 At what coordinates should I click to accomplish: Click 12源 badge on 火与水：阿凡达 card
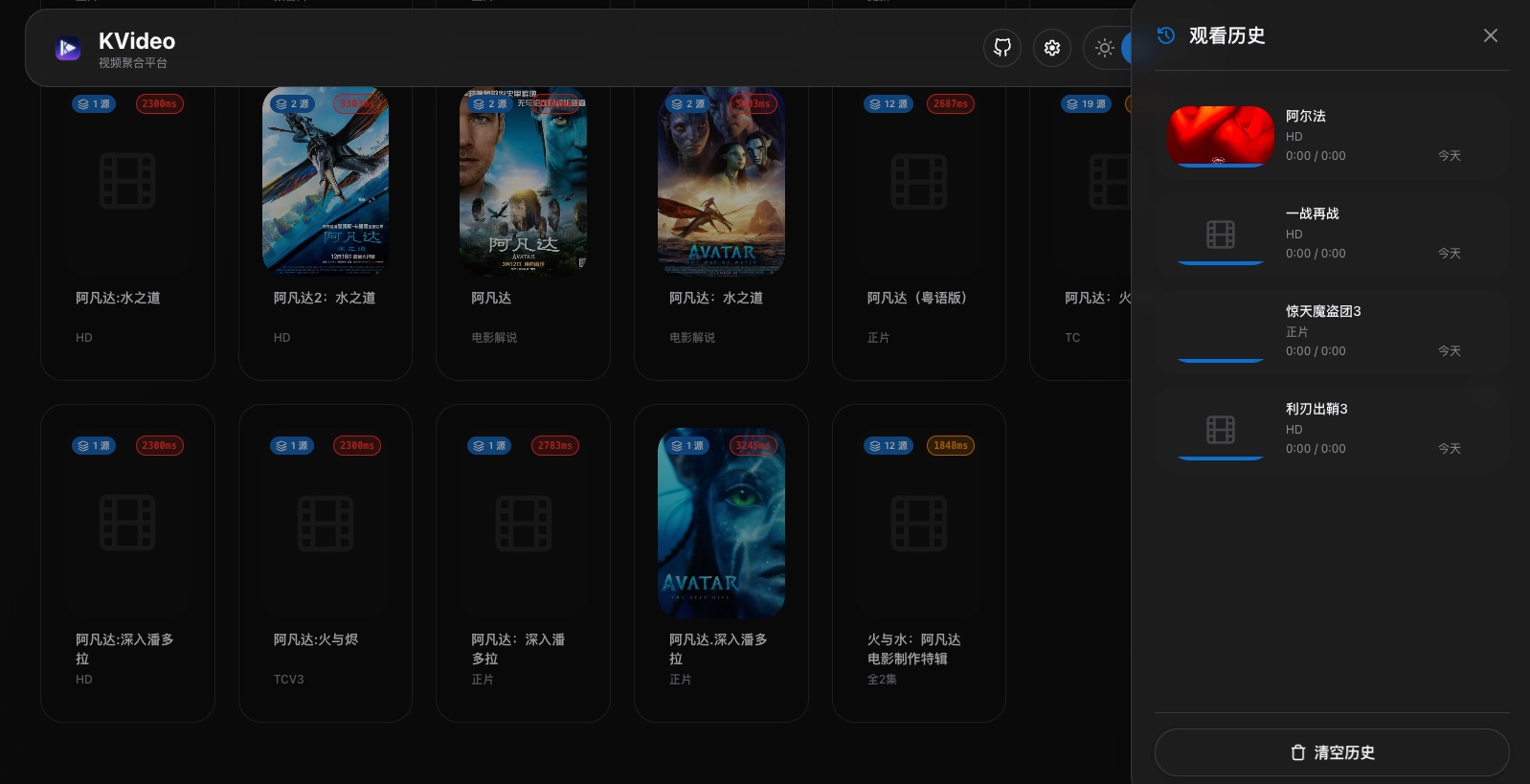889,445
